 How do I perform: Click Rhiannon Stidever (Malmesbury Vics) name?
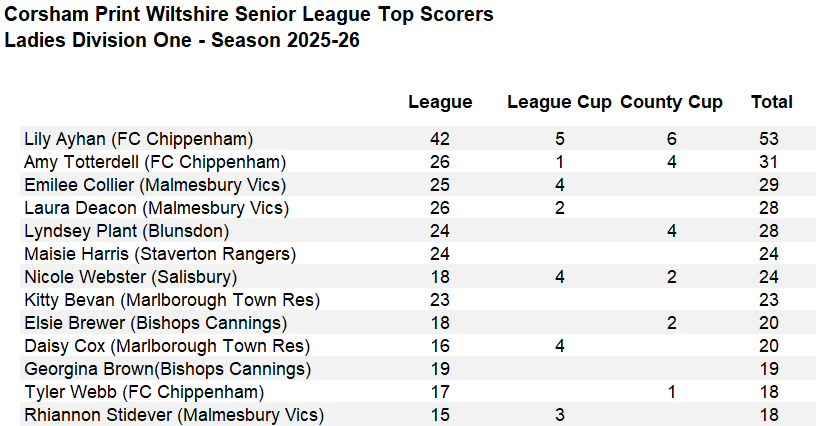[174, 415]
